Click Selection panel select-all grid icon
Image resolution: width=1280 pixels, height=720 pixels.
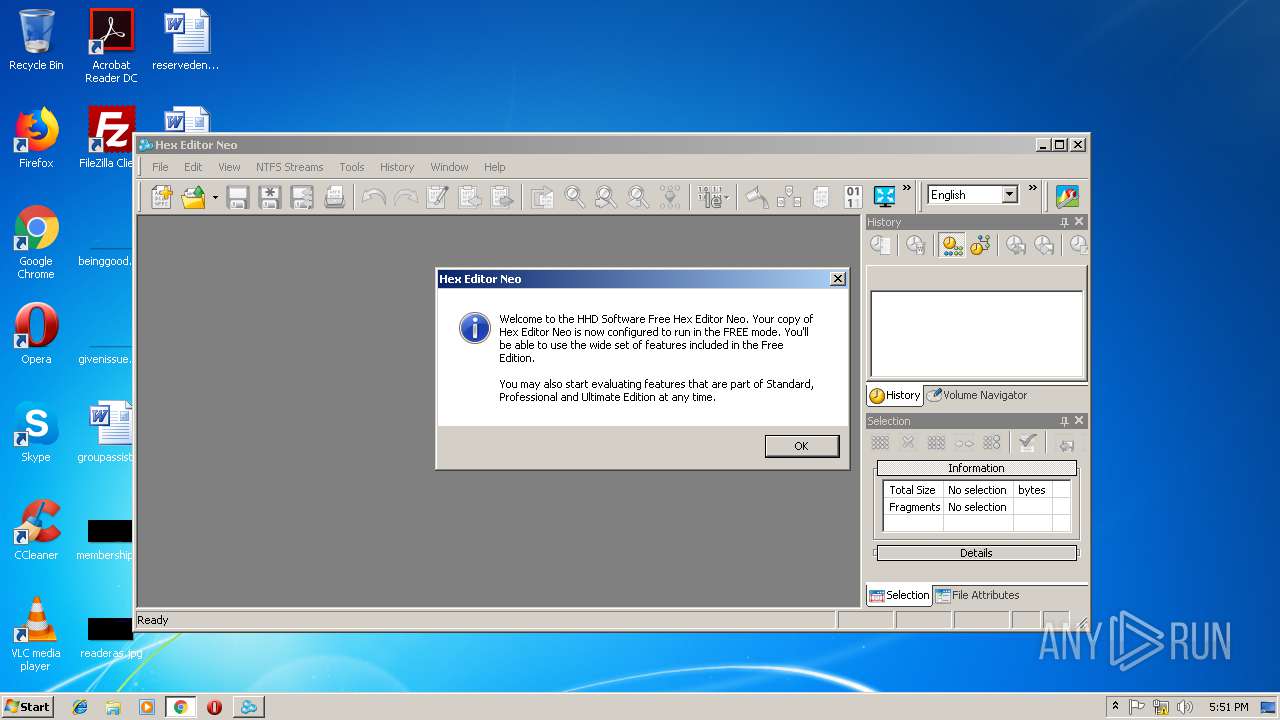click(x=880, y=443)
